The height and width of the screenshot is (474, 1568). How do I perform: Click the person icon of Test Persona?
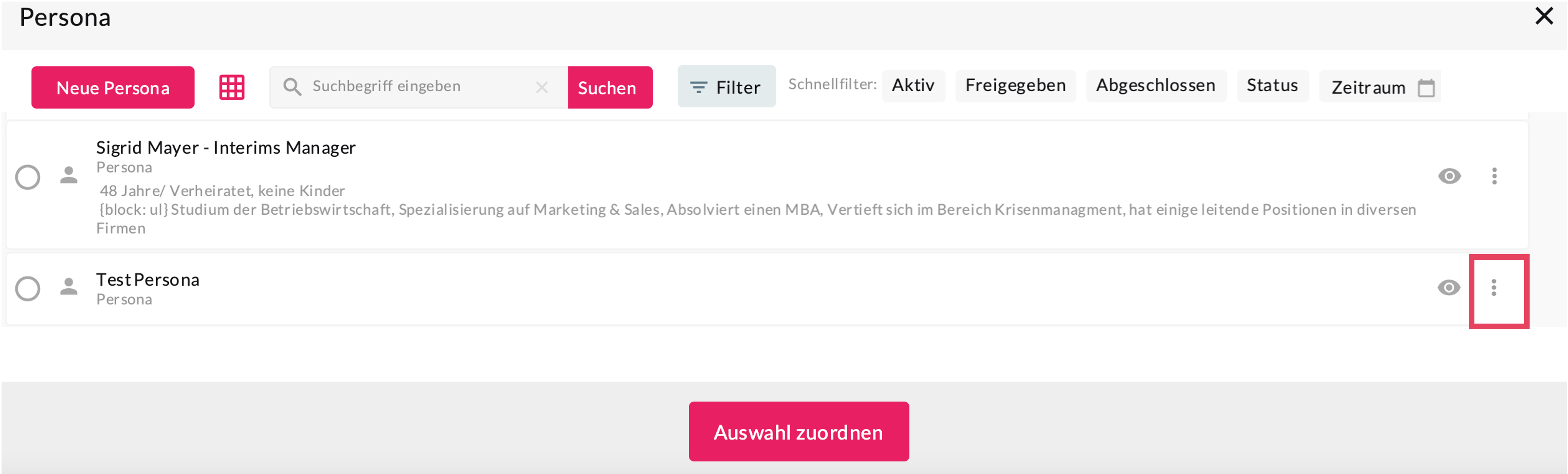click(x=69, y=287)
